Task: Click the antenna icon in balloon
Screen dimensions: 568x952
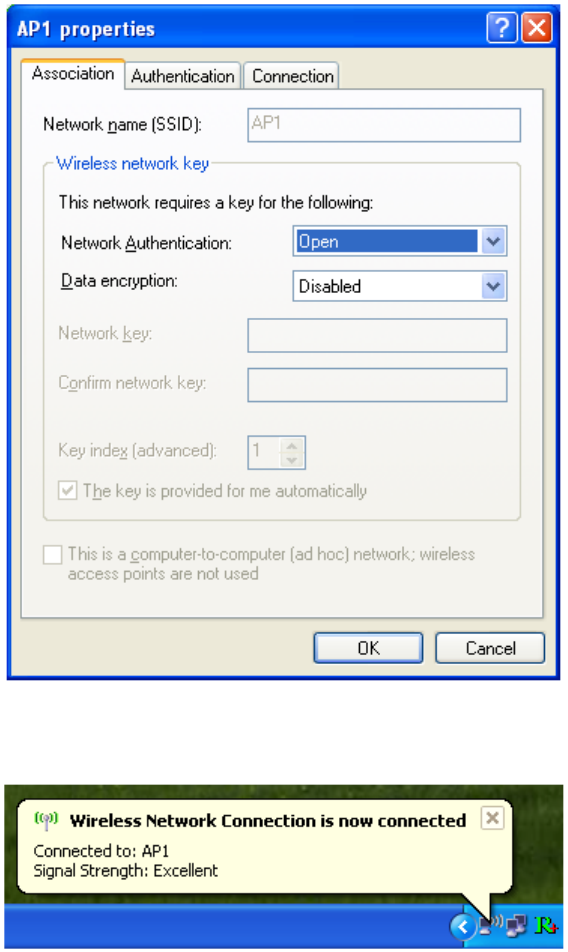Action: [x=47, y=821]
